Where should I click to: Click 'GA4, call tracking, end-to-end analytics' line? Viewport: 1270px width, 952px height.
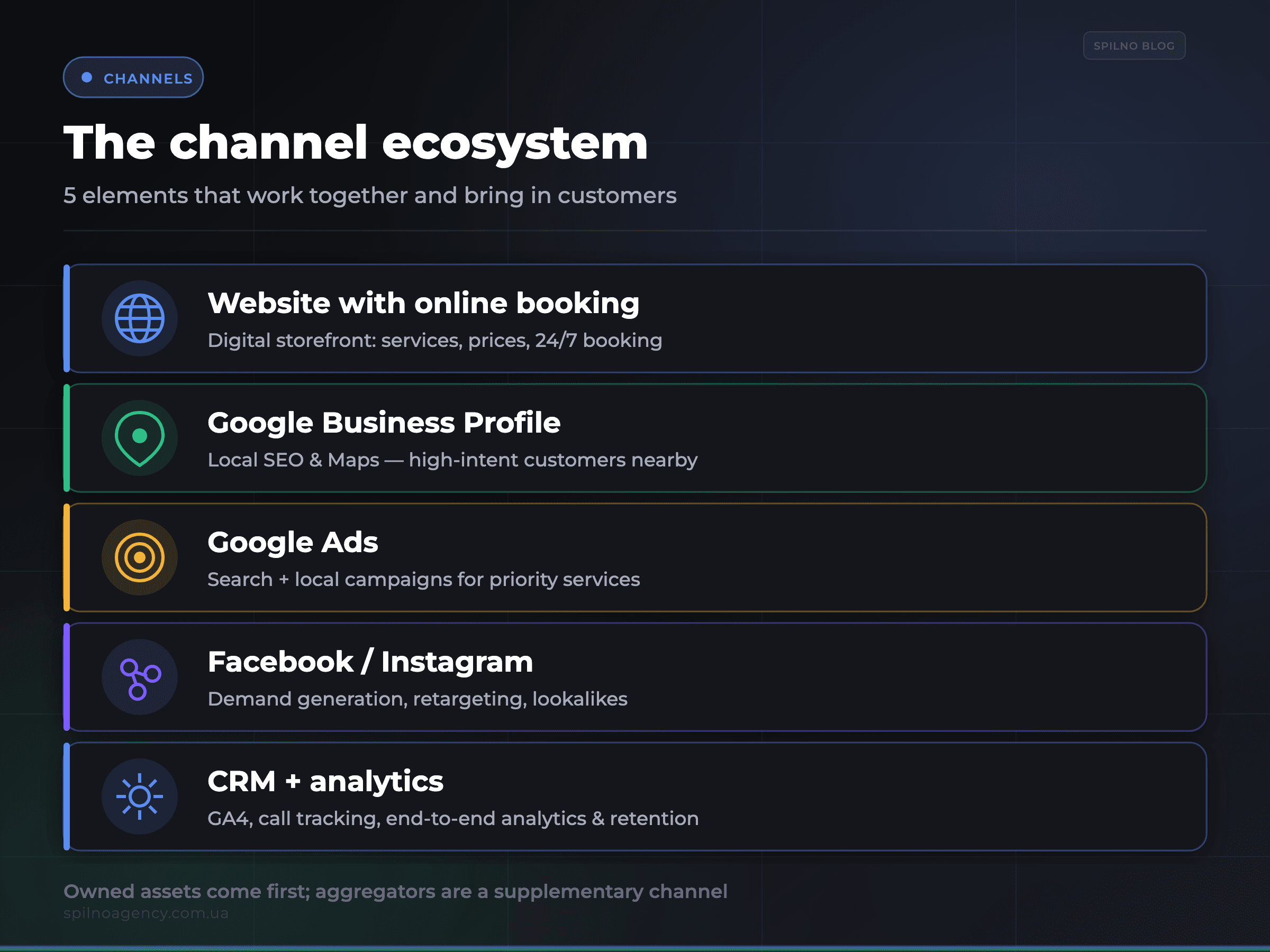pos(453,818)
